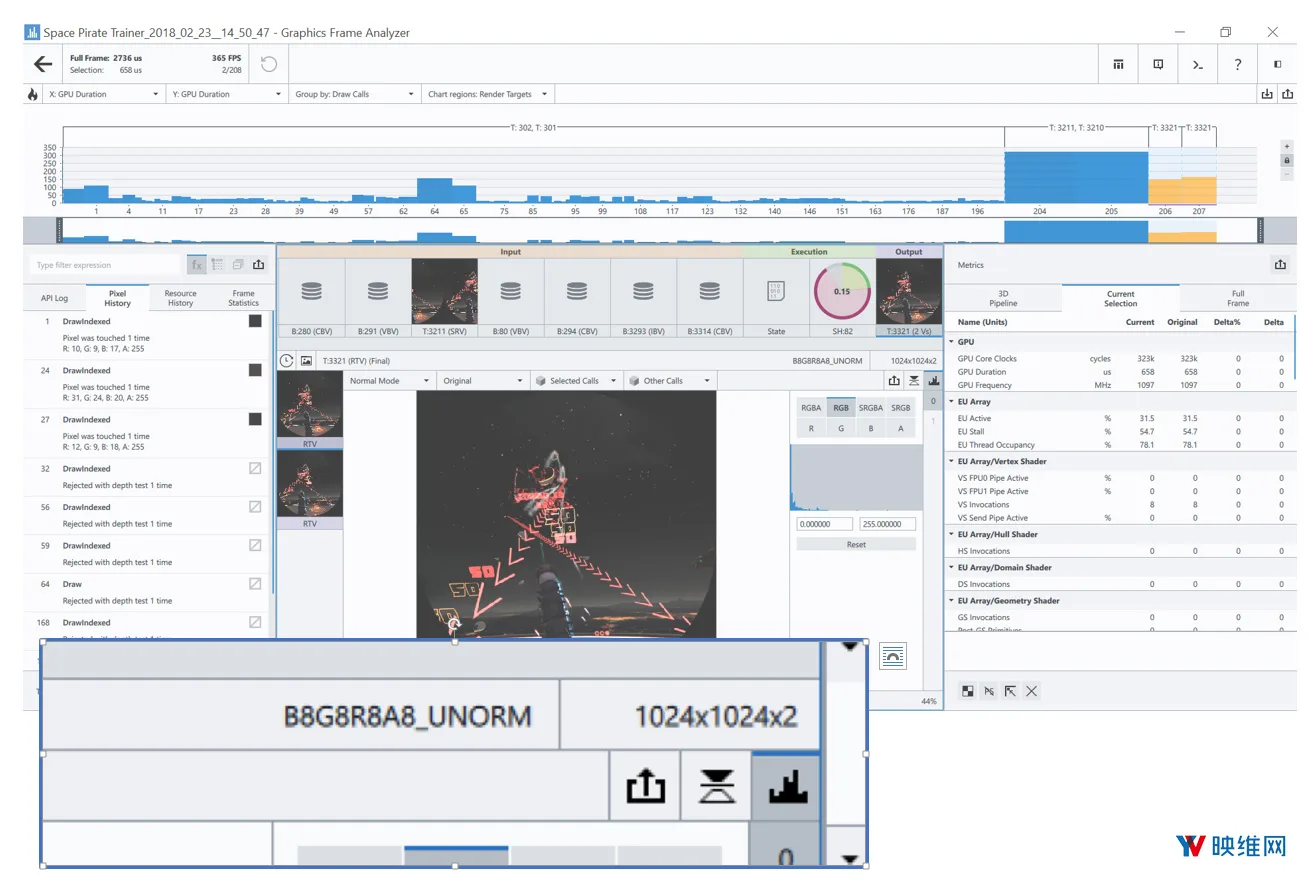Toggle the checkbox on Draw row 64
This screenshot has width=1316, height=887.
255,584
